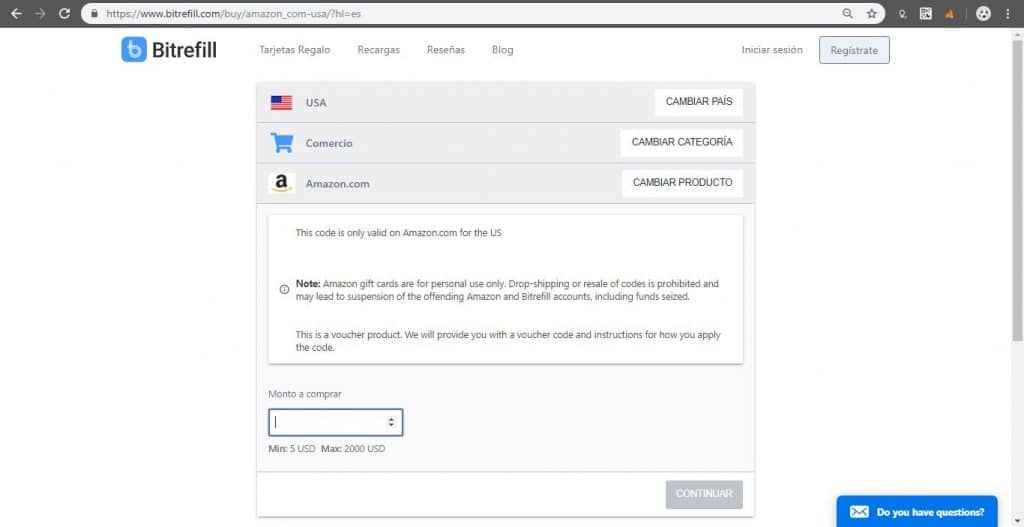Open the zoom magnifier in address bar

pos(848,13)
